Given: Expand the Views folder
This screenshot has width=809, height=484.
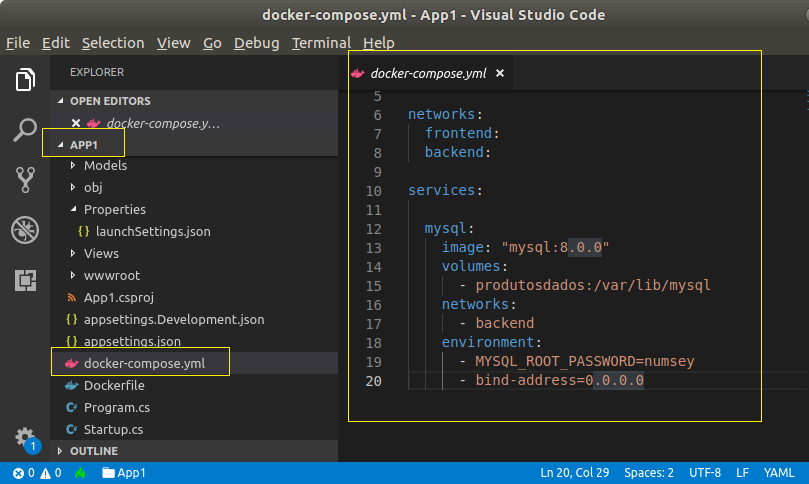Looking at the screenshot, I should coord(73,253).
